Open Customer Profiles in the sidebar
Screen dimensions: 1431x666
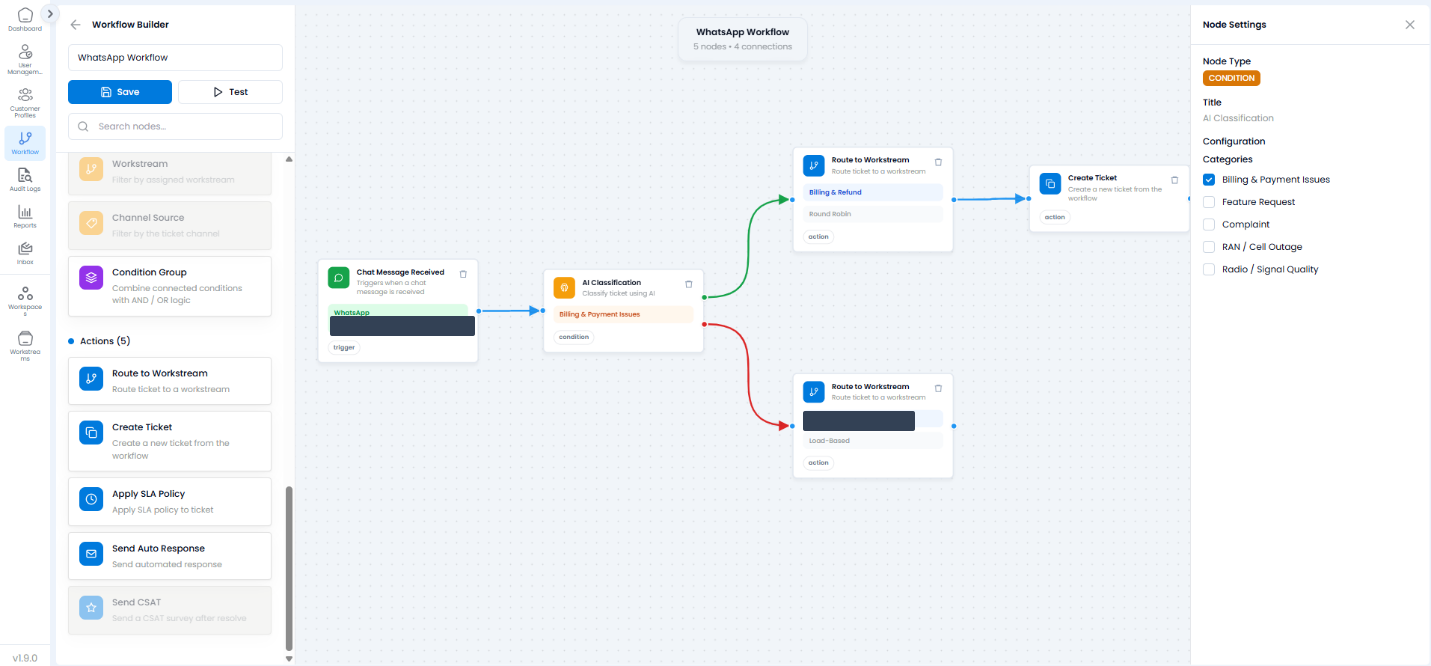[x=25, y=103]
